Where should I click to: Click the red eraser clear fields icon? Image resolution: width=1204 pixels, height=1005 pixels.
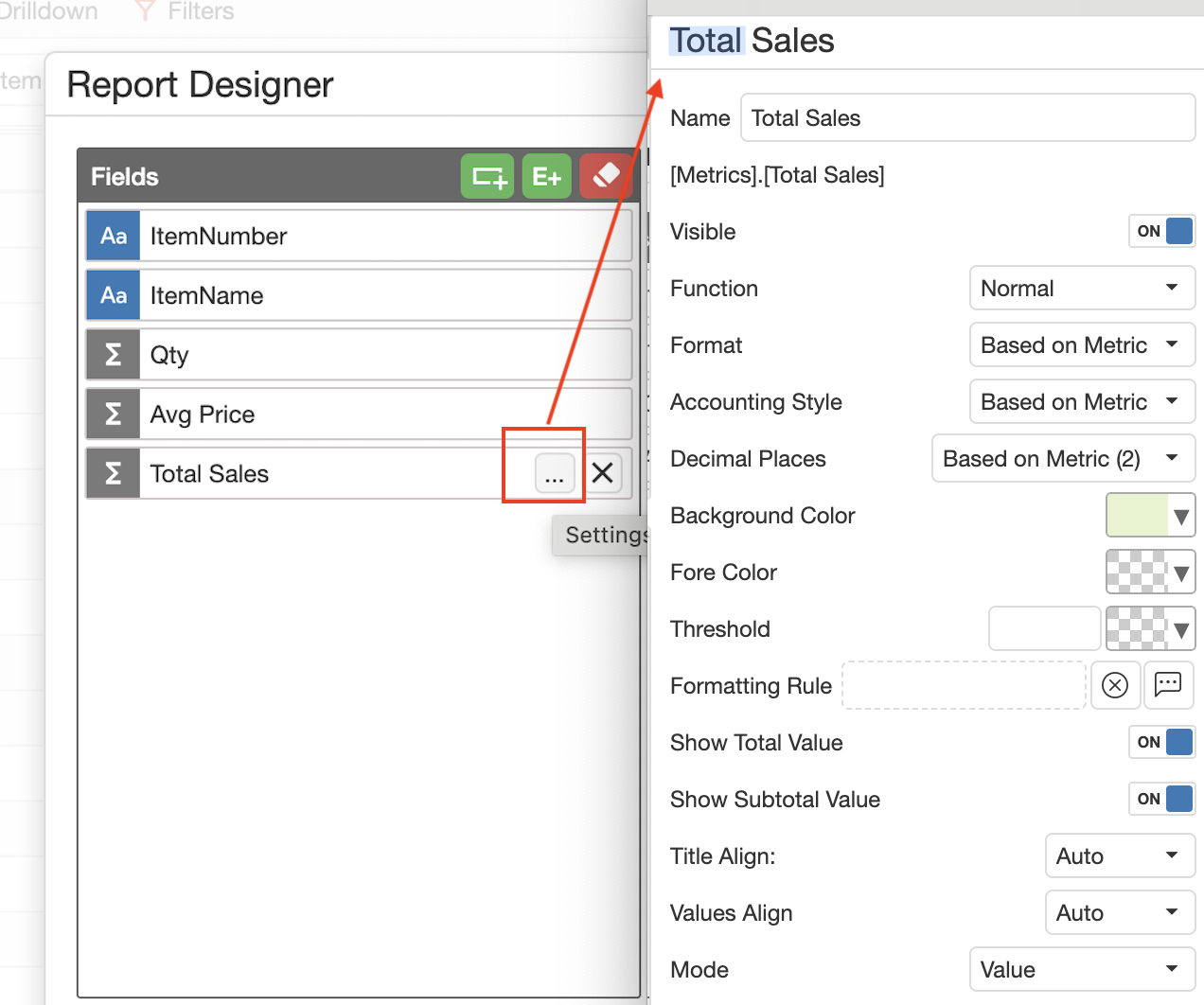(x=606, y=176)
